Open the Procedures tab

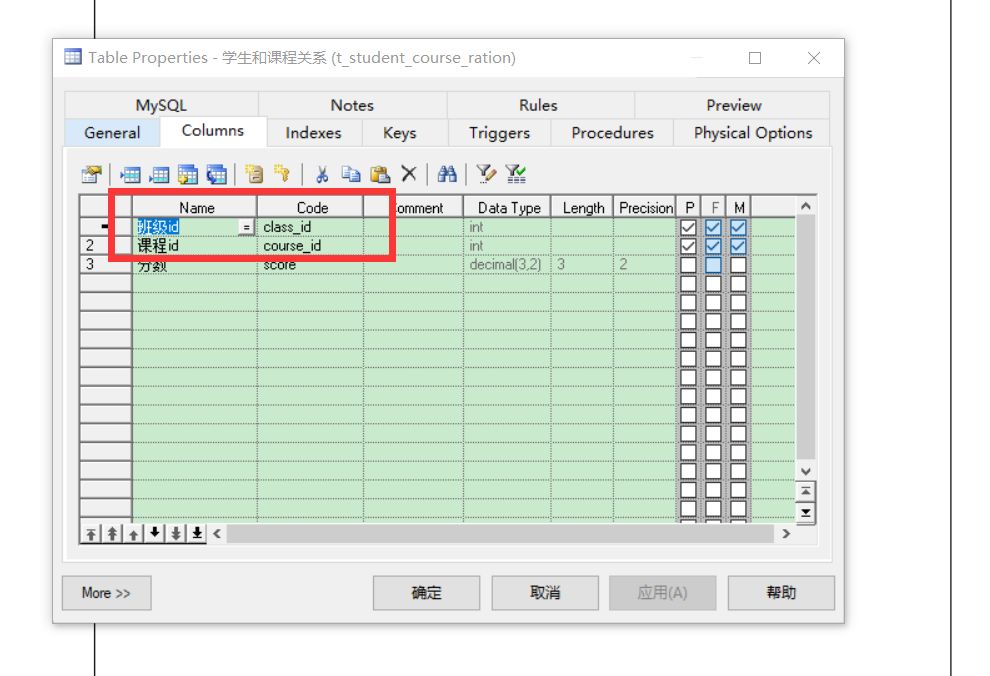click(x=612, y=133)
